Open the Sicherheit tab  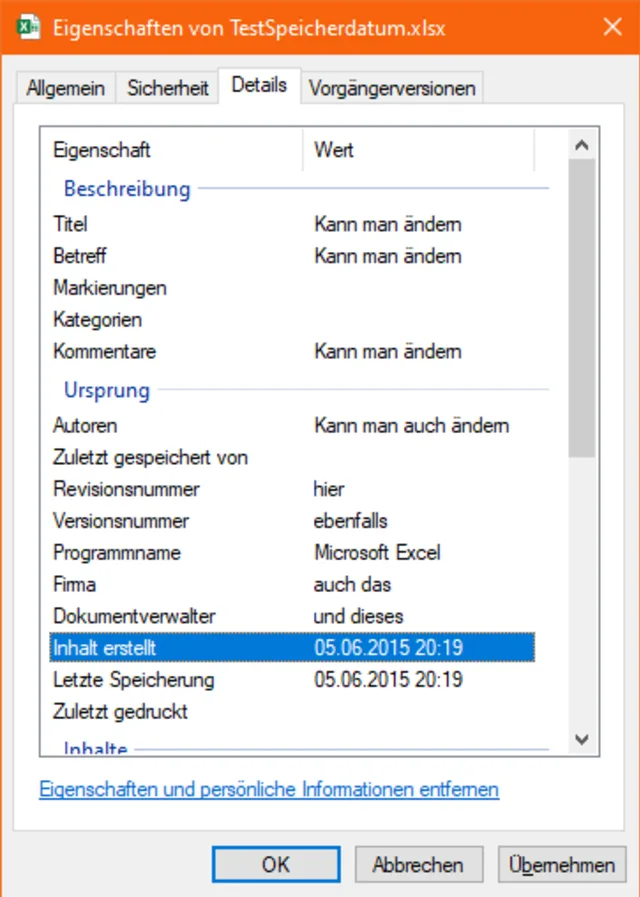[x=168, y=88]
